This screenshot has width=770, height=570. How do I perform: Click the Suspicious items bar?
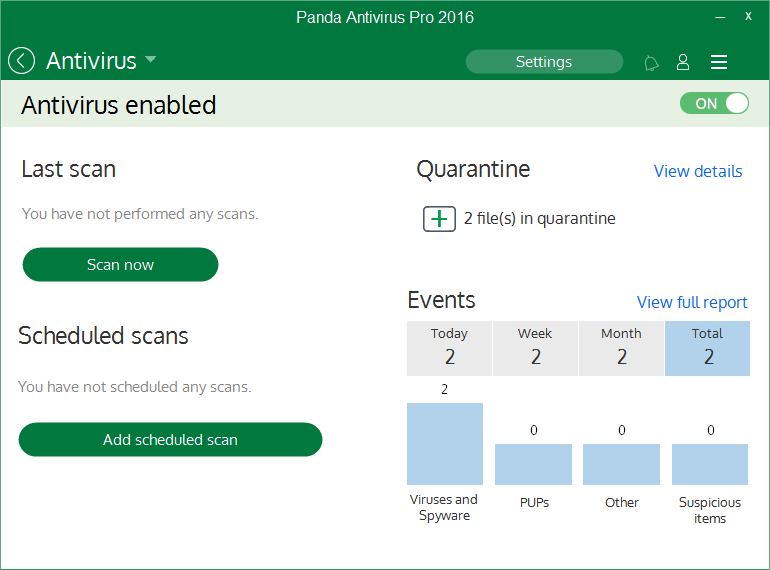pos(709,464)
